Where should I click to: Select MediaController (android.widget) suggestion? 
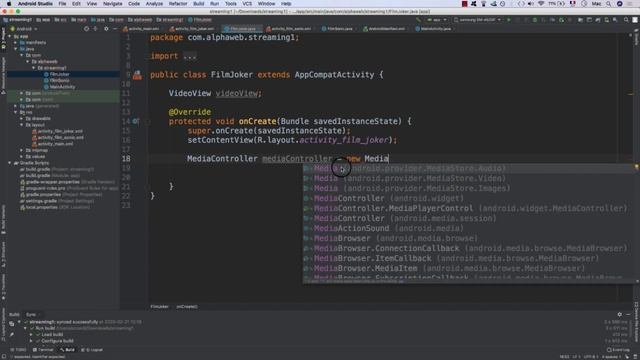pos(469,198)
